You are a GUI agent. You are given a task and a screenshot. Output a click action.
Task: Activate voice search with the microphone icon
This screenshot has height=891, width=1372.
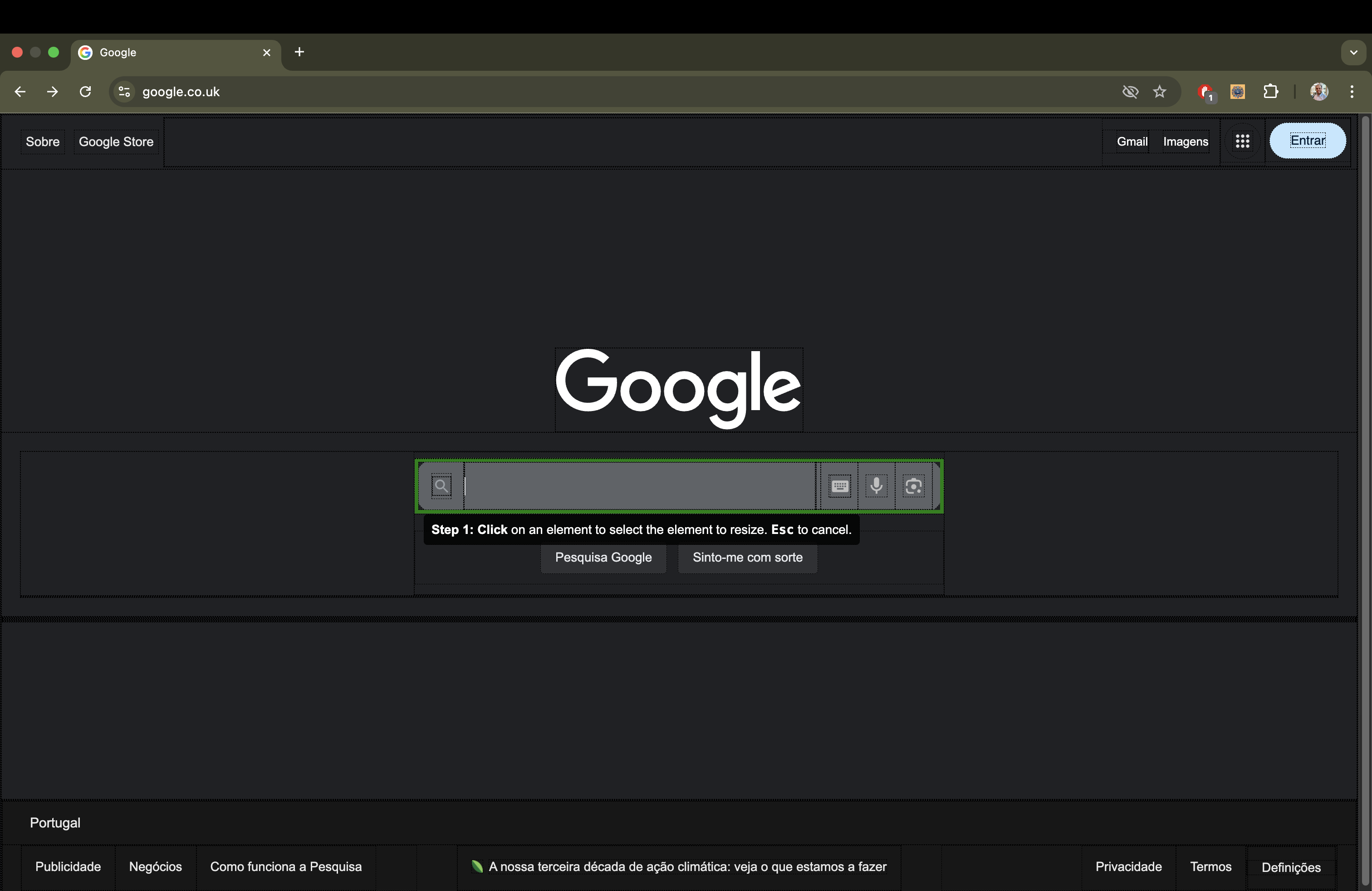click(877, 486)
